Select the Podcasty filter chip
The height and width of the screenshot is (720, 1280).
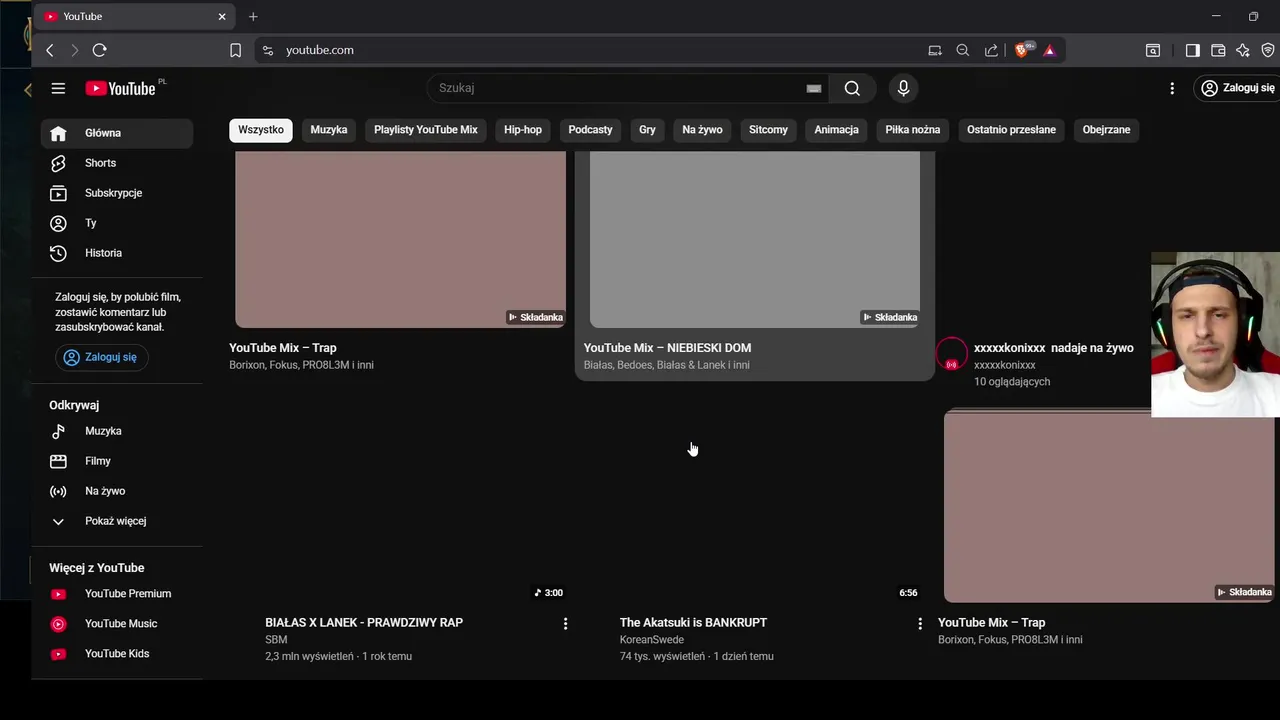pyautogui.click(x=590, y=130)
